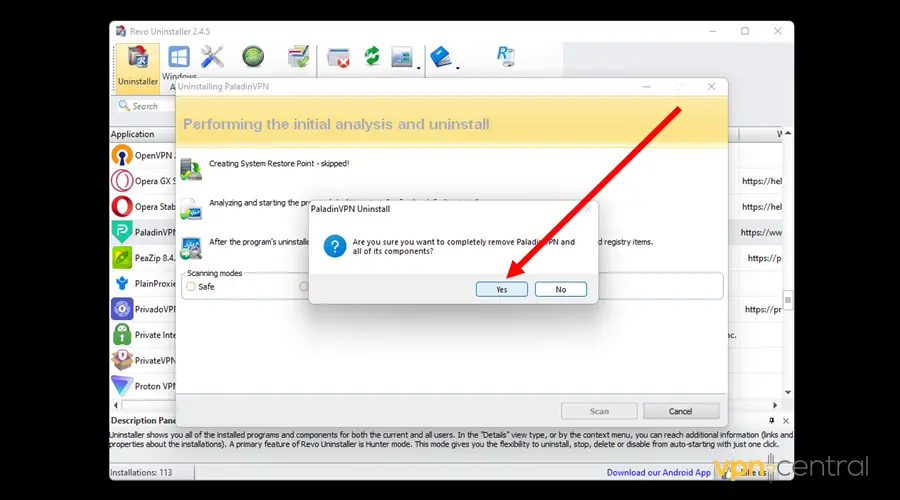Click the Uninstall red-X window icon
900x500 pixels.
pos(338,57)
